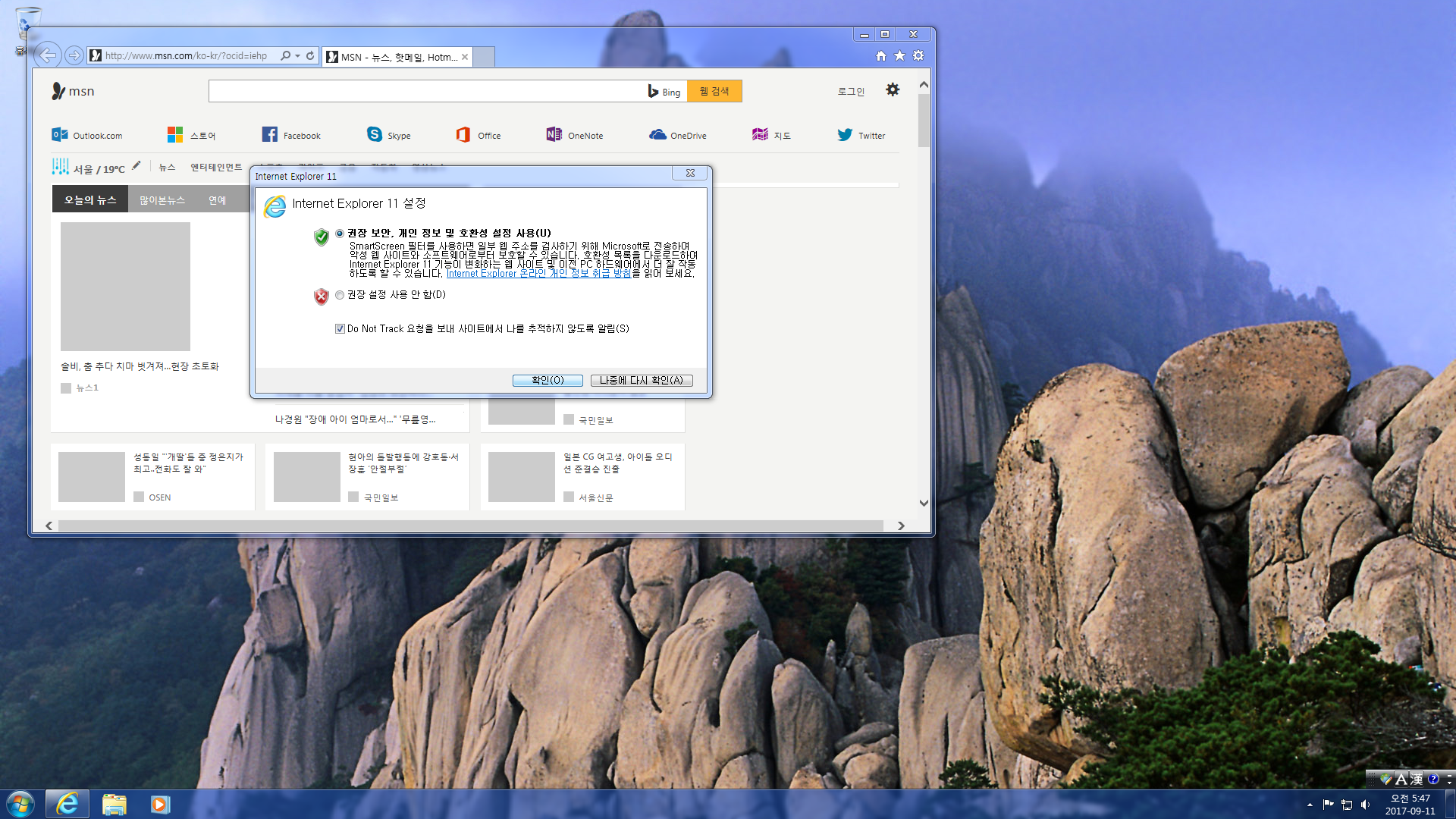Click the address bar URL field

[187, 55]
